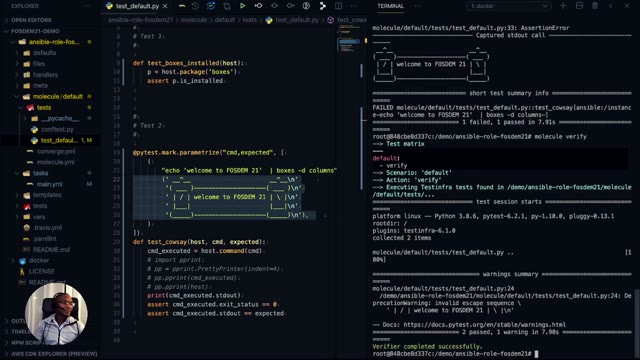The height and width of the screenshot is (360, 640).
Task: Click 'print(cmd_executed.stdout)' code line
Action: click(194, 296)
